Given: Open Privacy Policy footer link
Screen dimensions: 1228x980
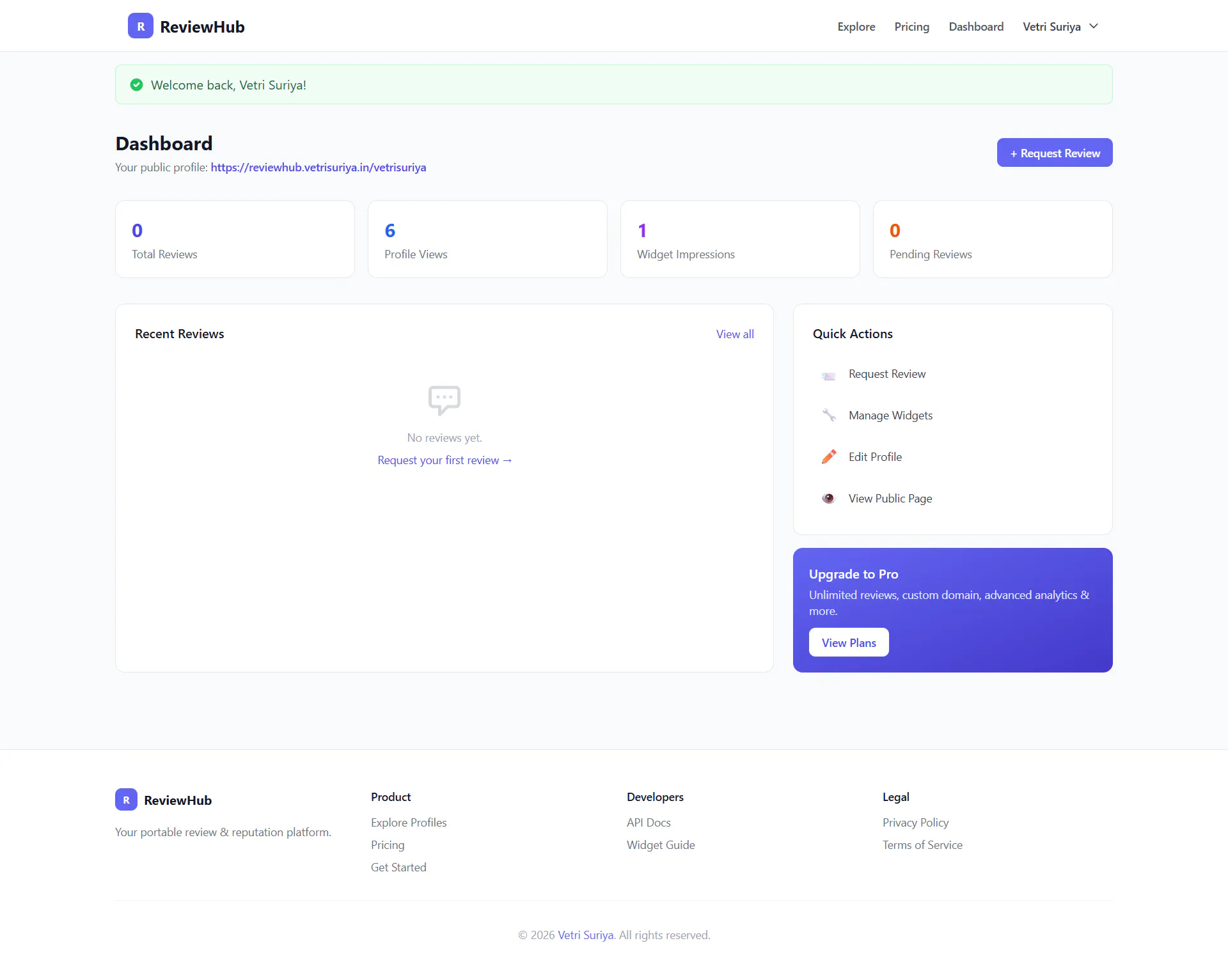Looking at the screenshot, I should pyautogui.click(x=915, y=823).
